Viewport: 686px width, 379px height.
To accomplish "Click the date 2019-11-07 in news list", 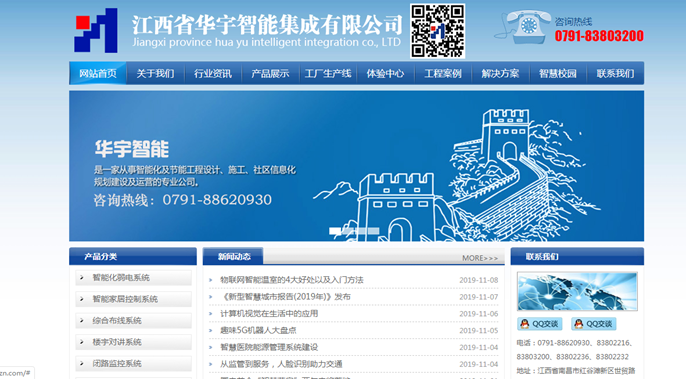I will pos(479,297).
